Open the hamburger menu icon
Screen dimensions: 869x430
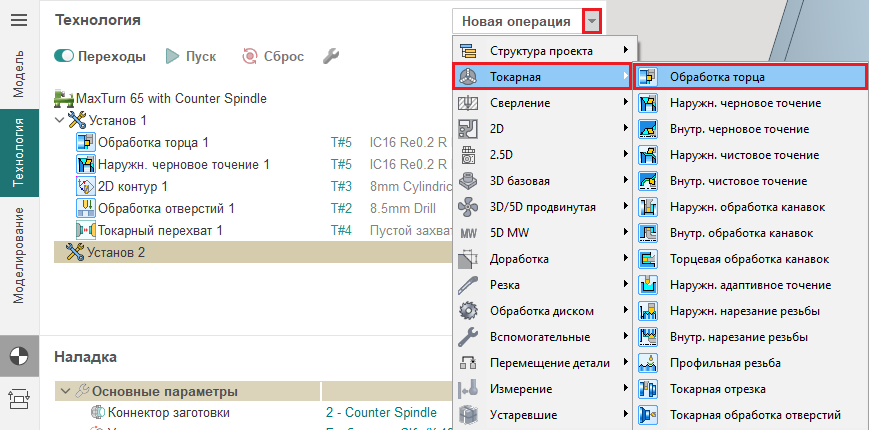pos(19,20)
